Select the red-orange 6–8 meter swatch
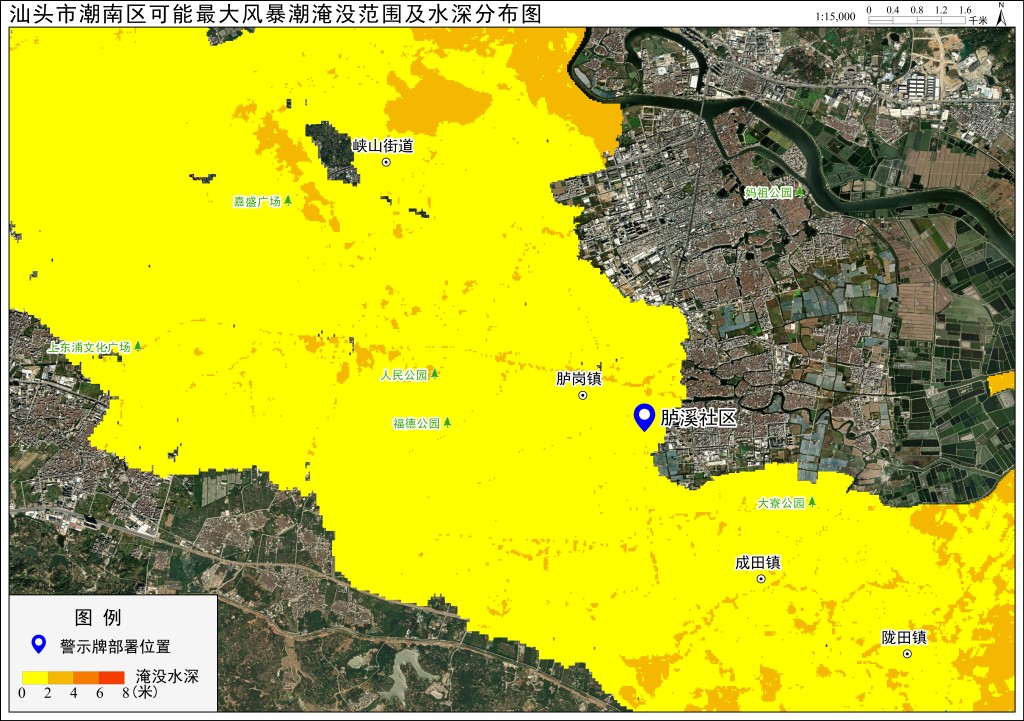Viewport: 1024px width, 721px height. point(112,678)
